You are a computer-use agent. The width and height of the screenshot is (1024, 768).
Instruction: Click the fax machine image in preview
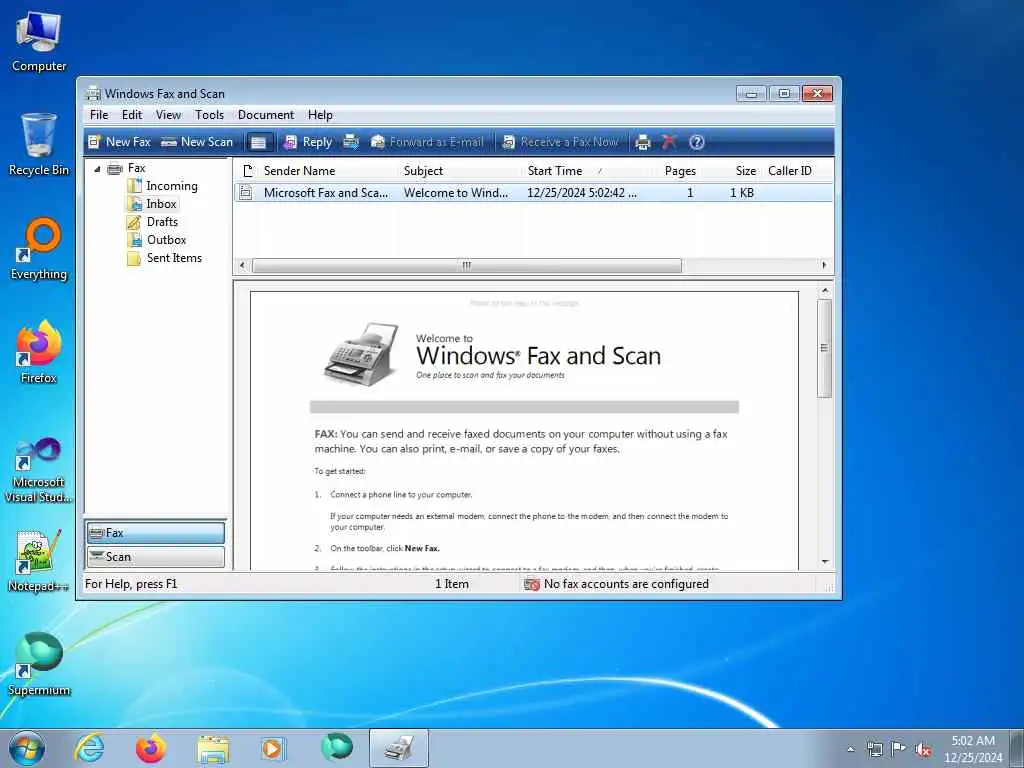[362, 354]
